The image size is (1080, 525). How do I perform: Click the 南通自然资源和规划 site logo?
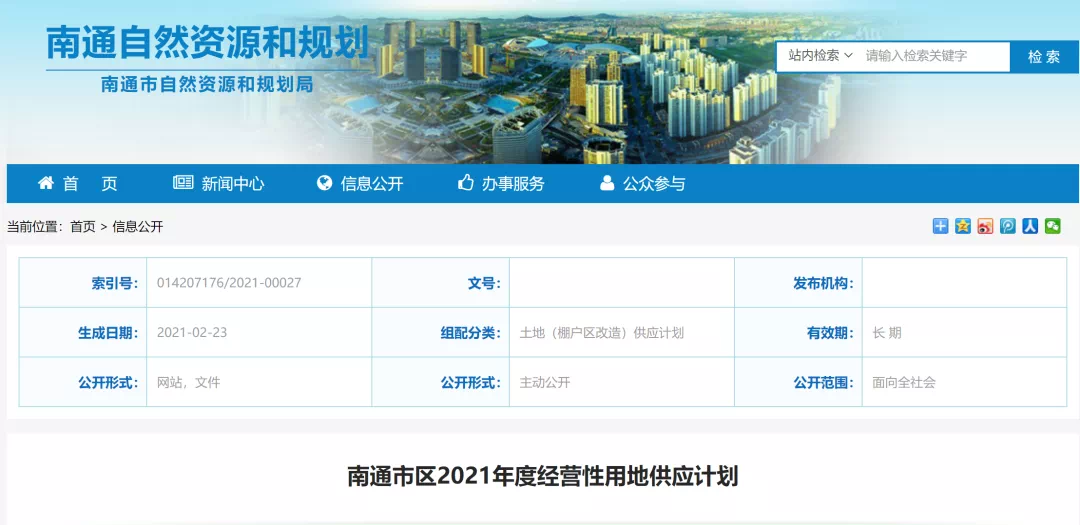(208, 44)
